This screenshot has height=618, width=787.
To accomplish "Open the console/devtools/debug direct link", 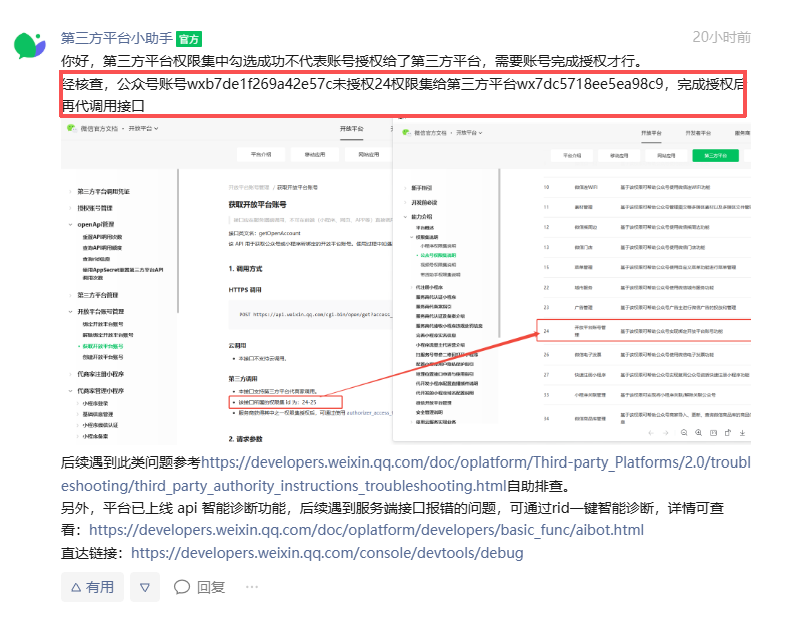I will pos(327,553).
